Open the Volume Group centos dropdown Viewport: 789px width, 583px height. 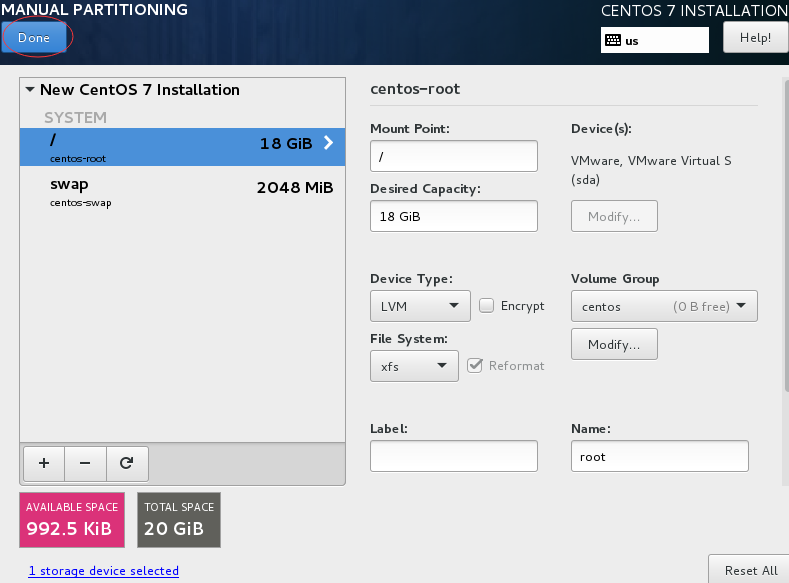664,306
